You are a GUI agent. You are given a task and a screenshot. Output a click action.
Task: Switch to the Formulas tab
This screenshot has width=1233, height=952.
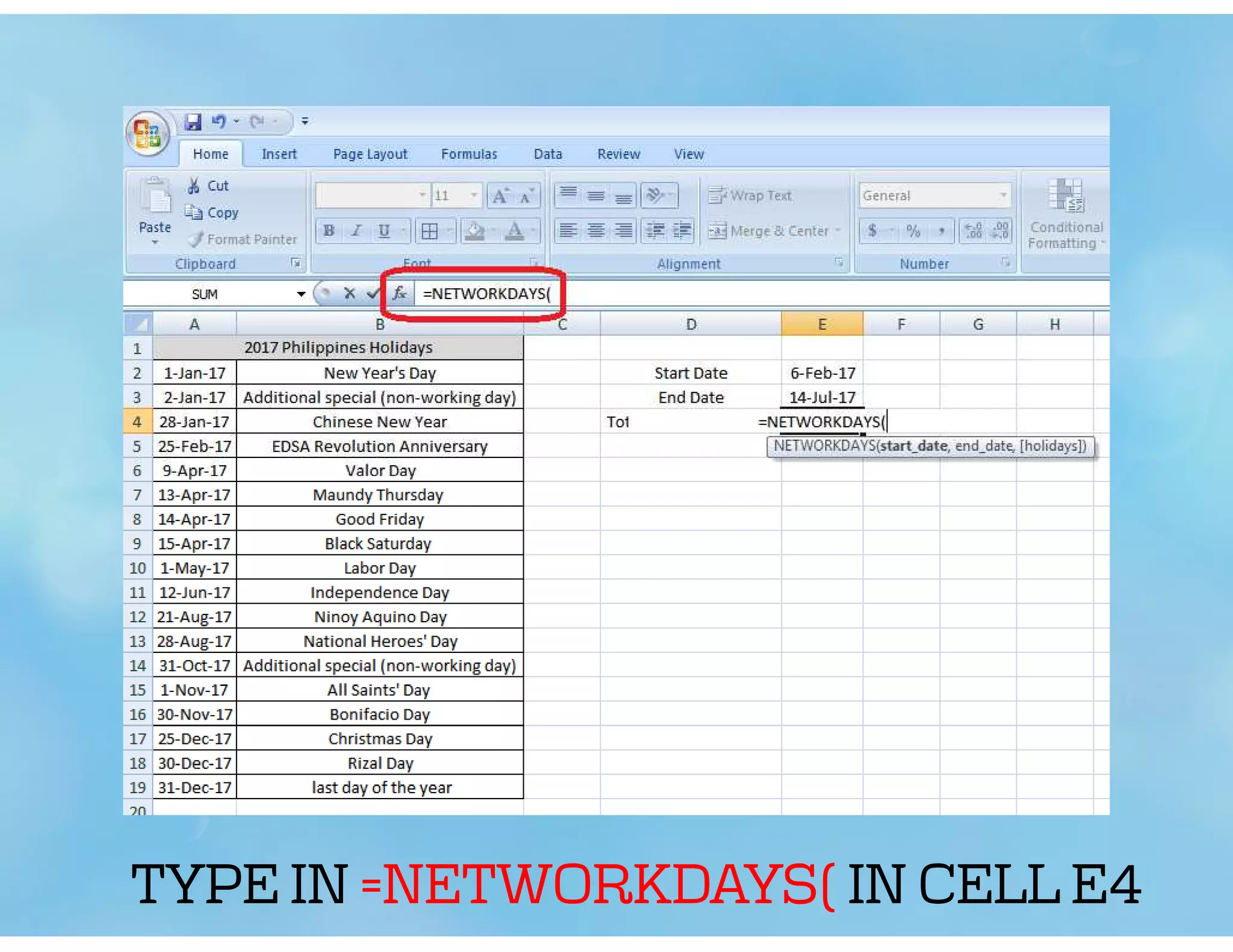[x=469, y=154]
